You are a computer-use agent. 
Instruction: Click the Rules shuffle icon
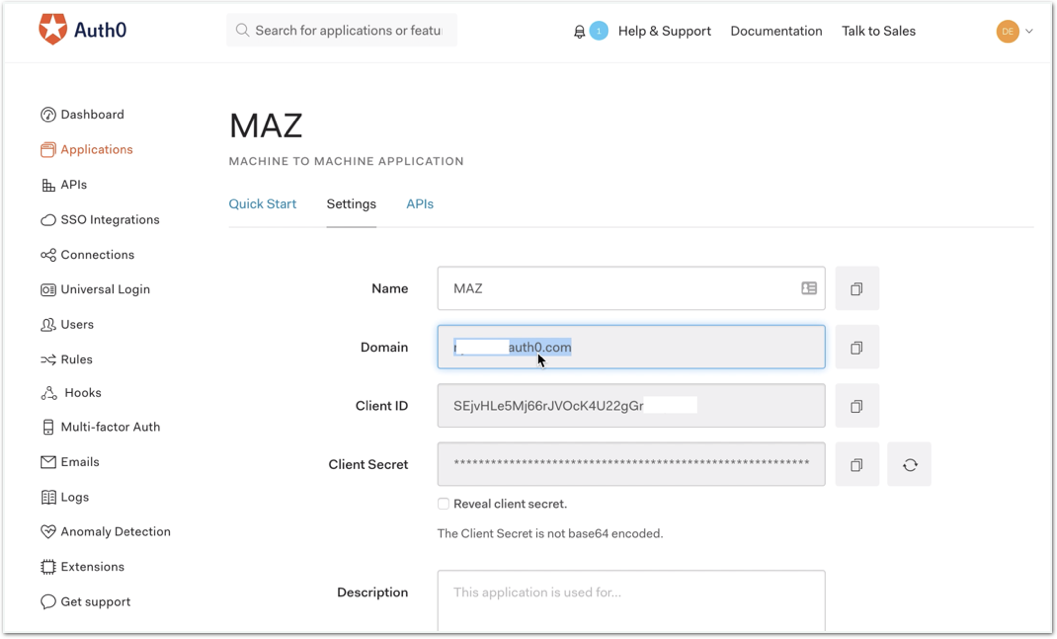click(x=48, y=360)
